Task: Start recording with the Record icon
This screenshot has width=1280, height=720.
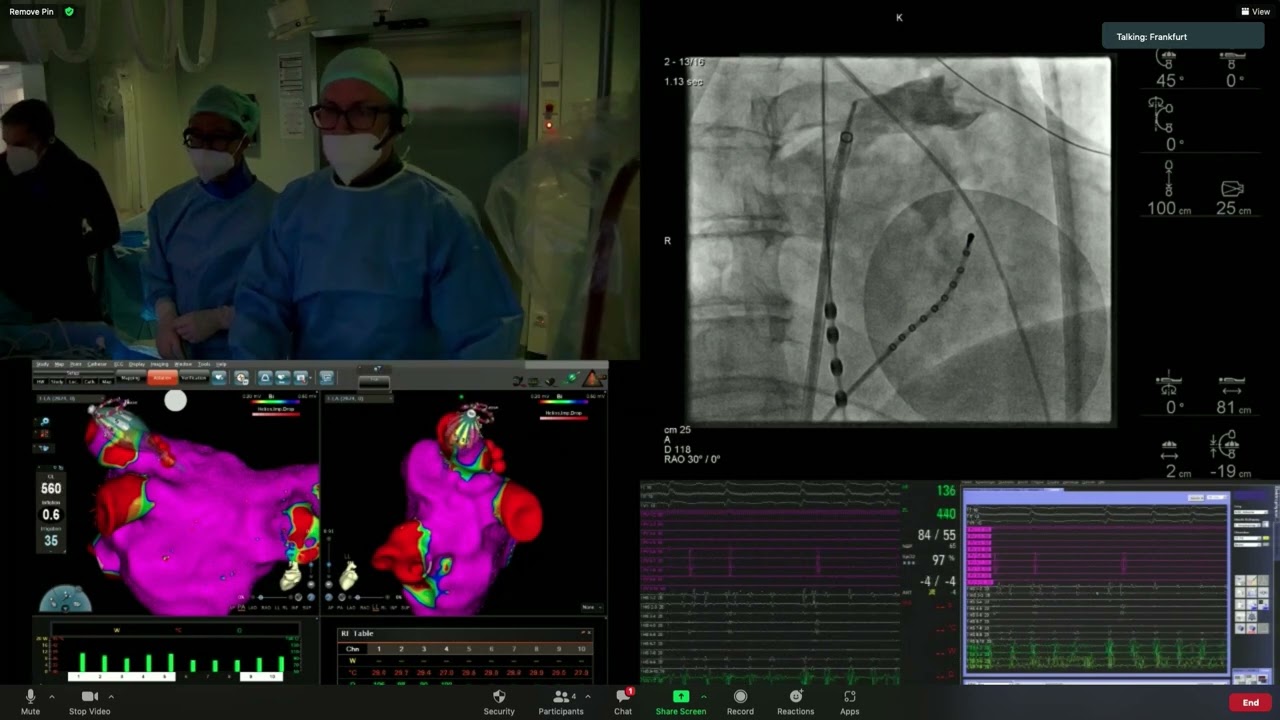Action: point(740,696)
